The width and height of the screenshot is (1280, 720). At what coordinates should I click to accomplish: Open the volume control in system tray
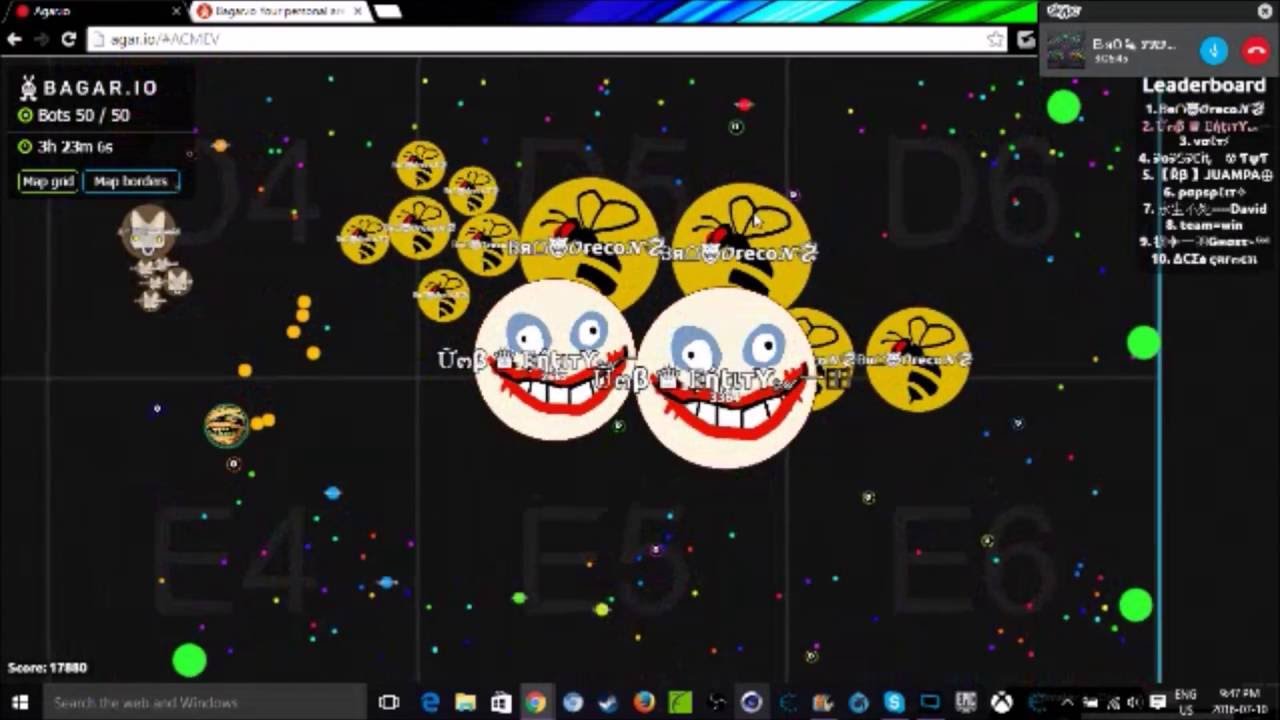[1133, 702]
